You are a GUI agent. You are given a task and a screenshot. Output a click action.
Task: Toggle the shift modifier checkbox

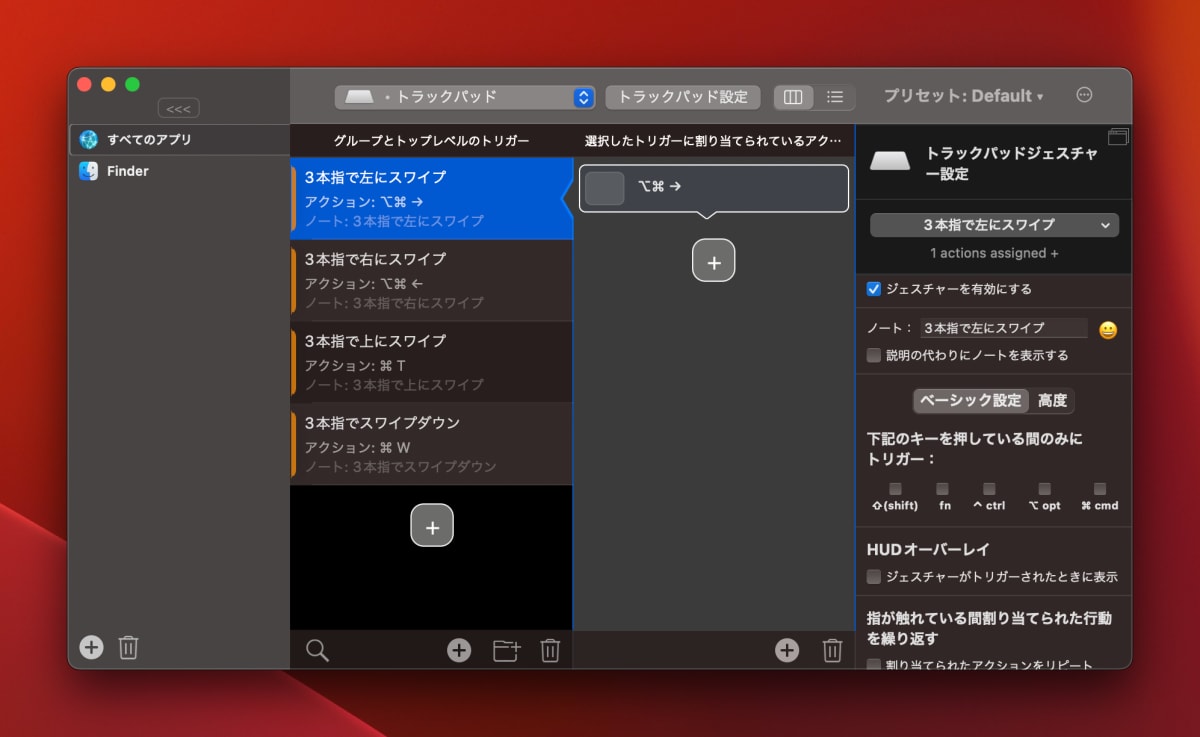coord(895,489)
